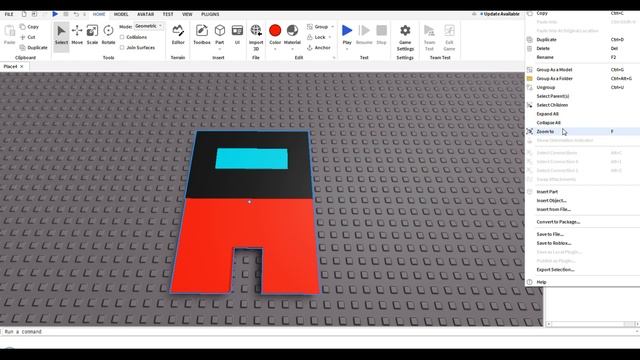Activate the Move tool
Screen dimensions: 640x360
pyautogui.click(x=77, y=34)
